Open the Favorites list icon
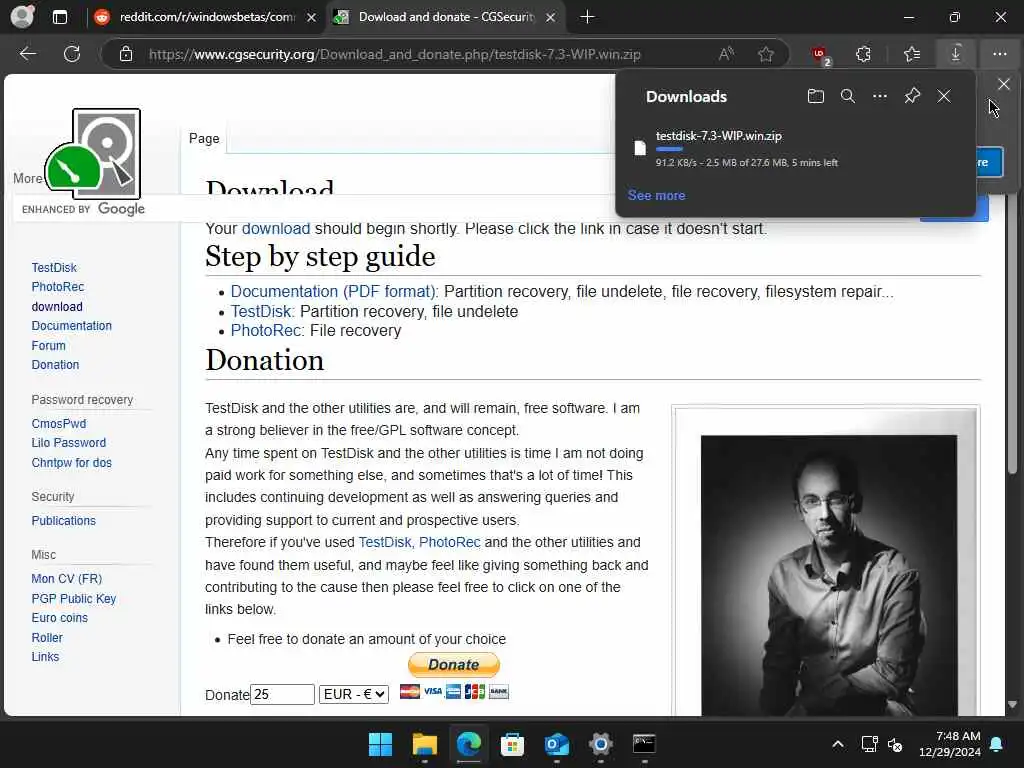This screenshot has width=1024, height=768. (x=912, y=54)
